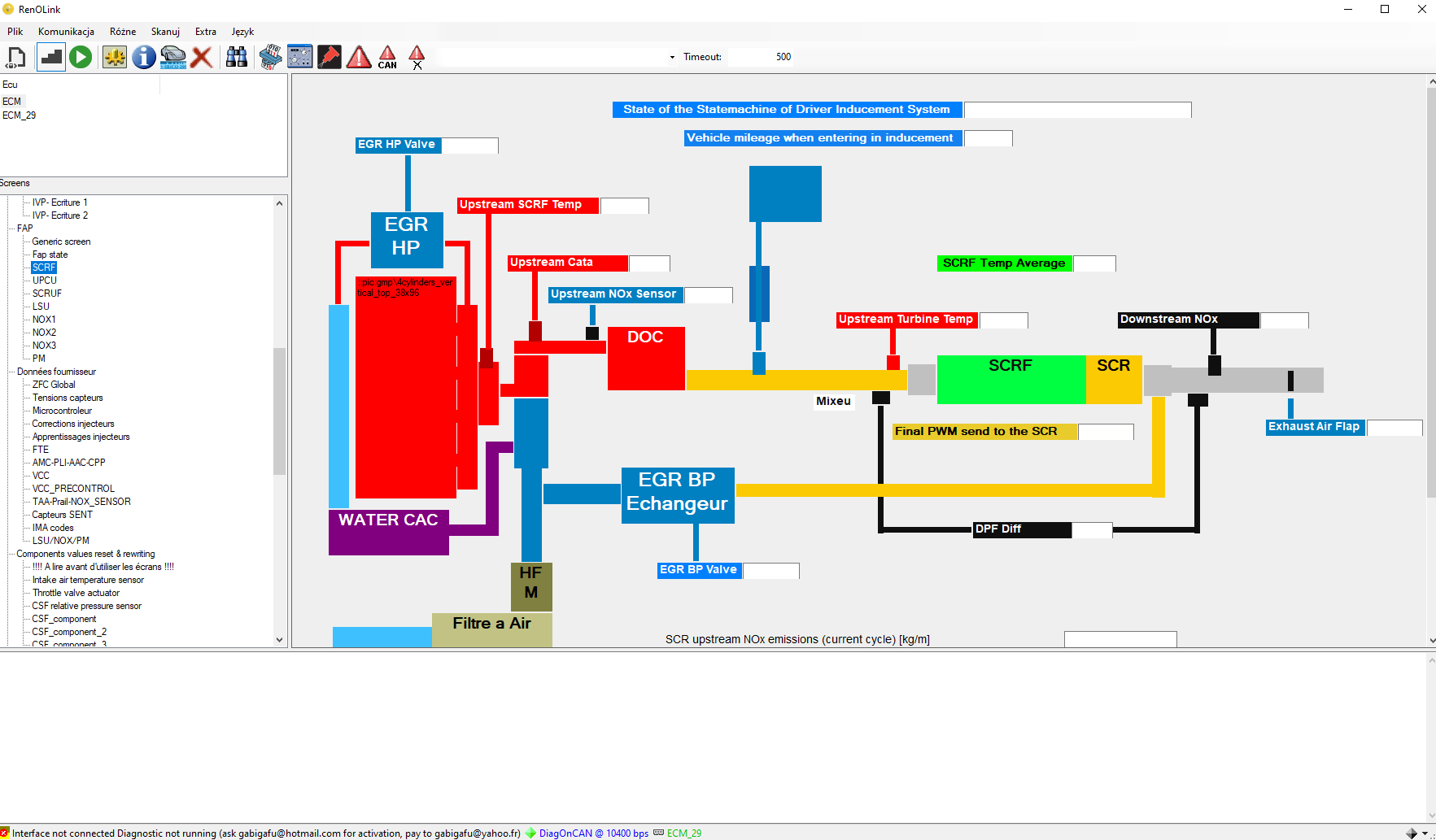Click the warning triangle with X icon
Image resolution: width=1436 pixels, height=840 pixels.
[x=417, y=57]
